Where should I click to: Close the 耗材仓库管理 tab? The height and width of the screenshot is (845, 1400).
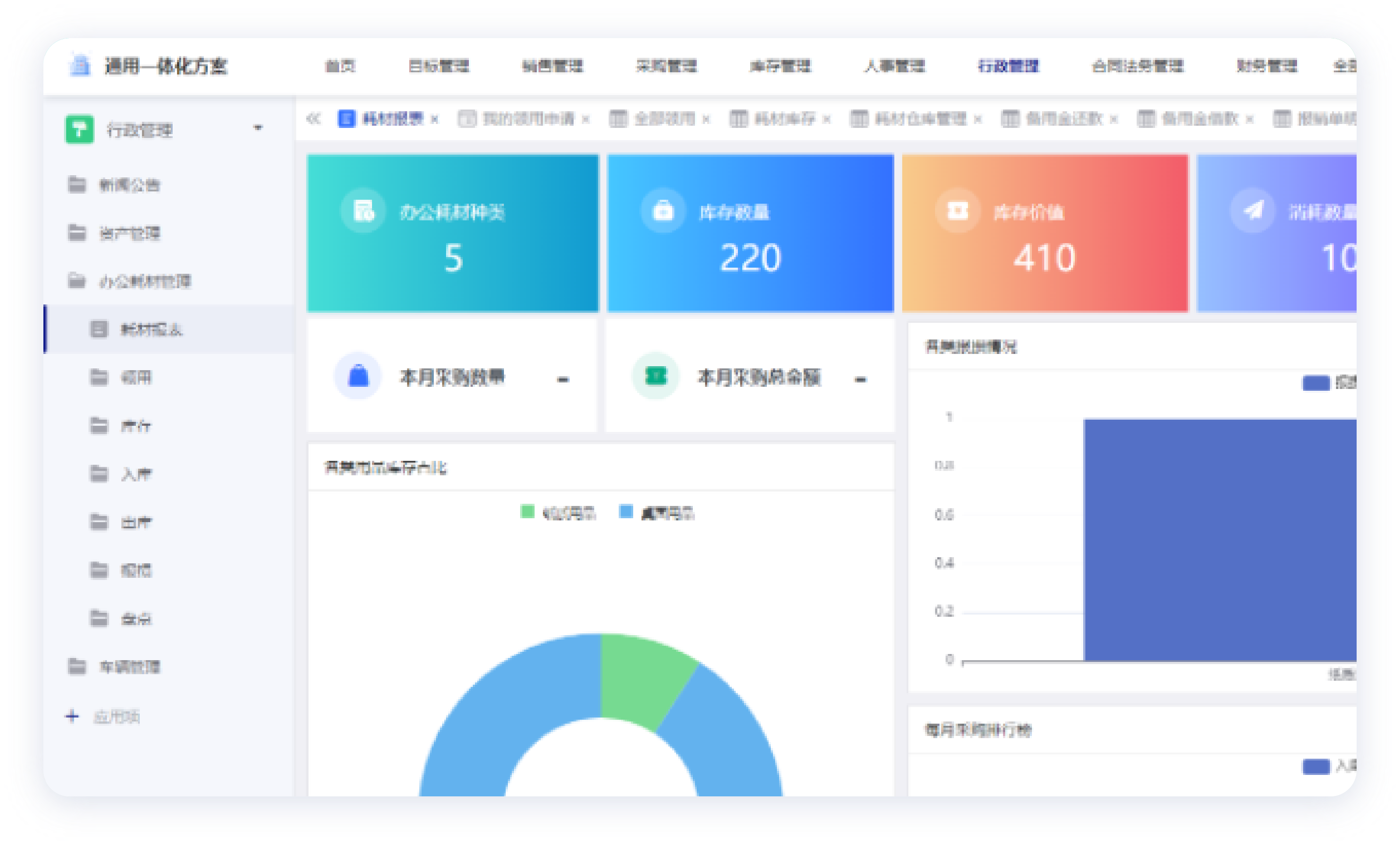(977, 119)
